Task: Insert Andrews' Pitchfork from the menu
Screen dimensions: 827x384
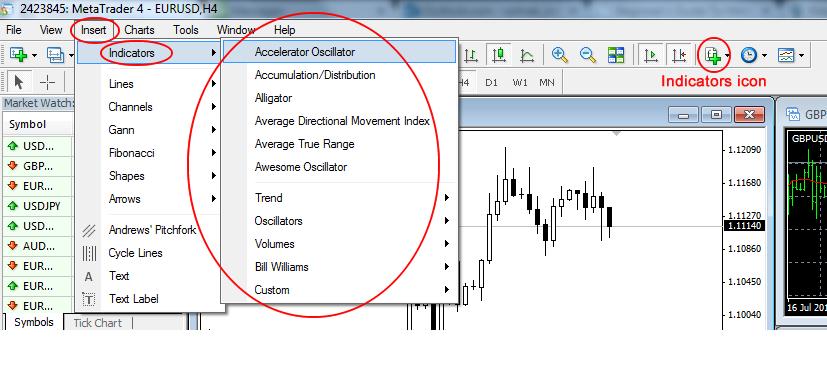Action: point(149,230)
